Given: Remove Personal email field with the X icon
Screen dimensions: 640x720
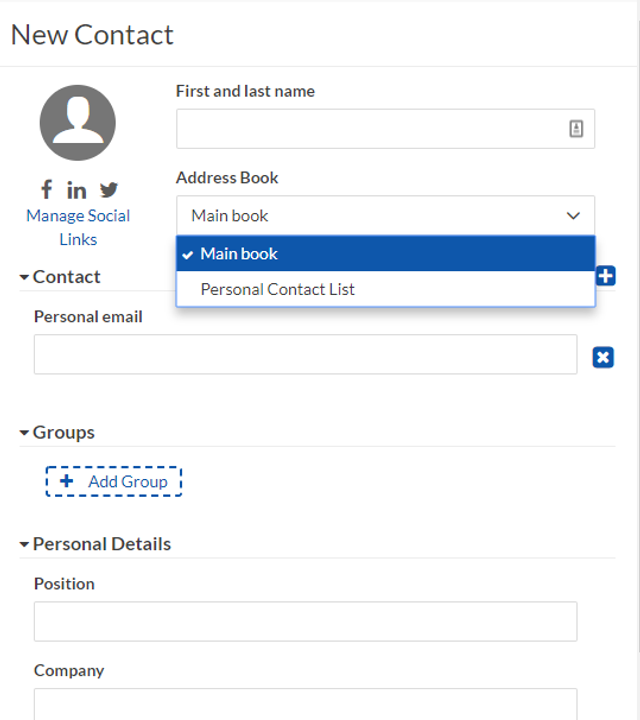Looking at the screenshot, I should coord(603,357).
